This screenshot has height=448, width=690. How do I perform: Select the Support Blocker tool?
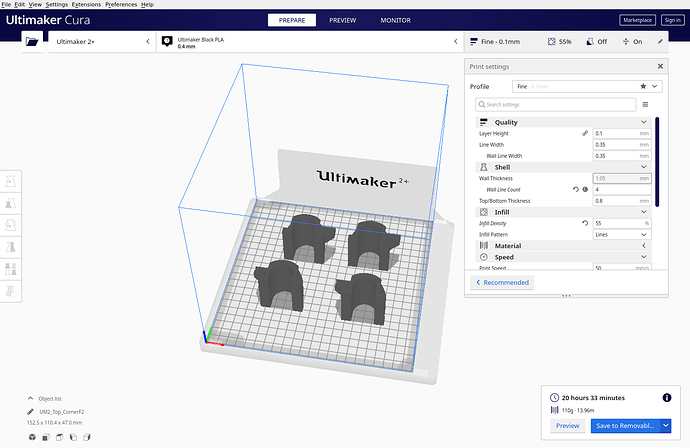coord(11,291)
